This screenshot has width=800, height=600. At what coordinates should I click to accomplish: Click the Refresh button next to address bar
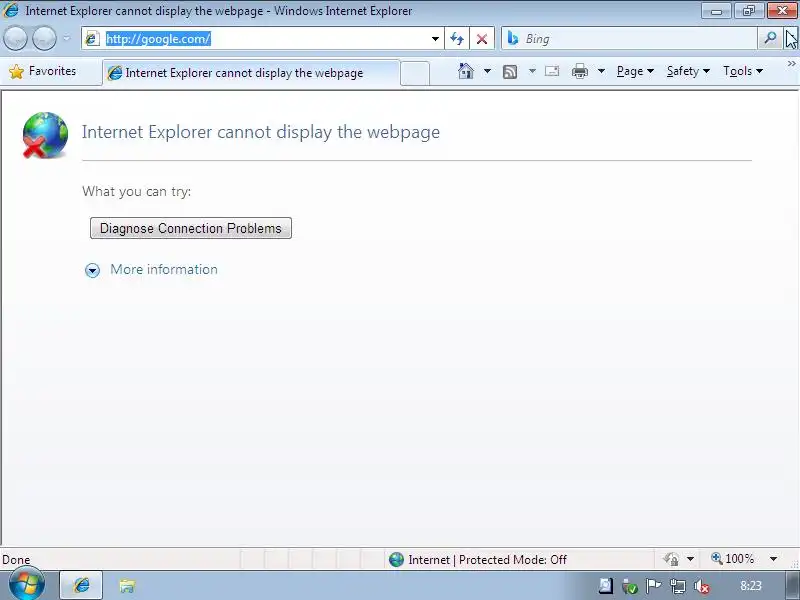pos(457,39)
